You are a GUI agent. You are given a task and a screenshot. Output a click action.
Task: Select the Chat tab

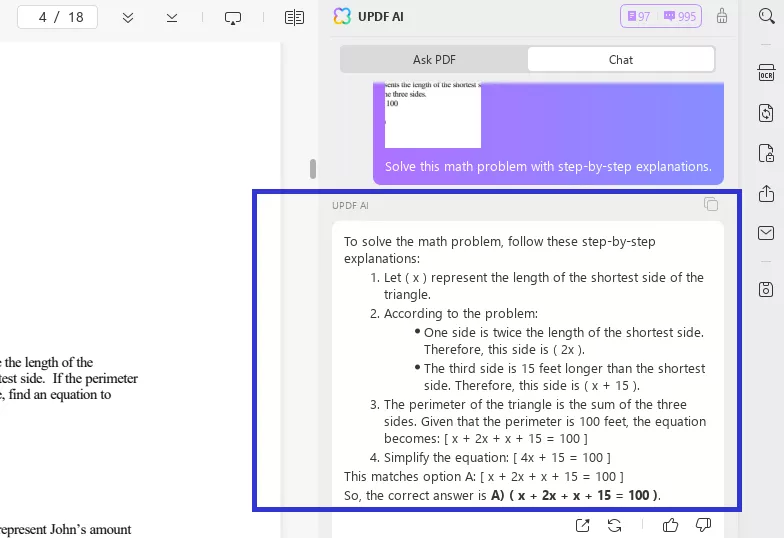(621, 59)
